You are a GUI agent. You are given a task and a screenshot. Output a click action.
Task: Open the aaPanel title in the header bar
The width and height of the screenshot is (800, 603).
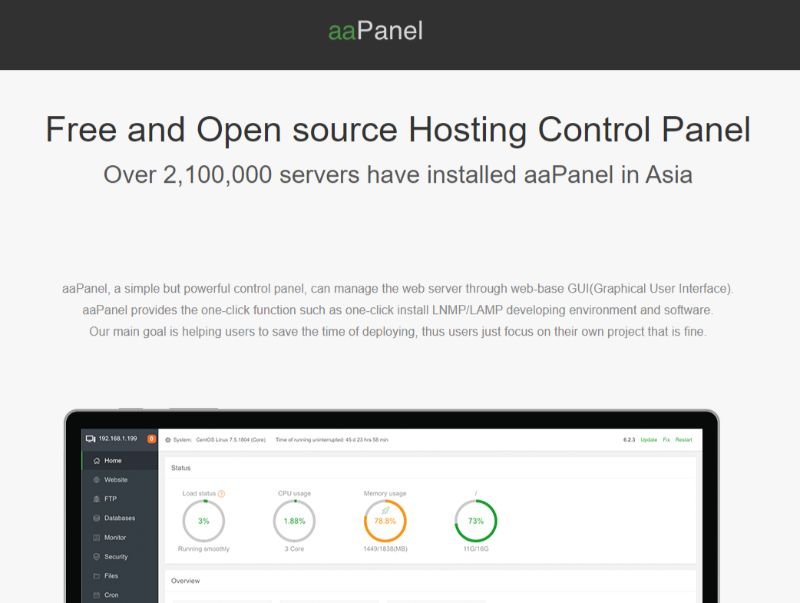[x=375, y=31]
